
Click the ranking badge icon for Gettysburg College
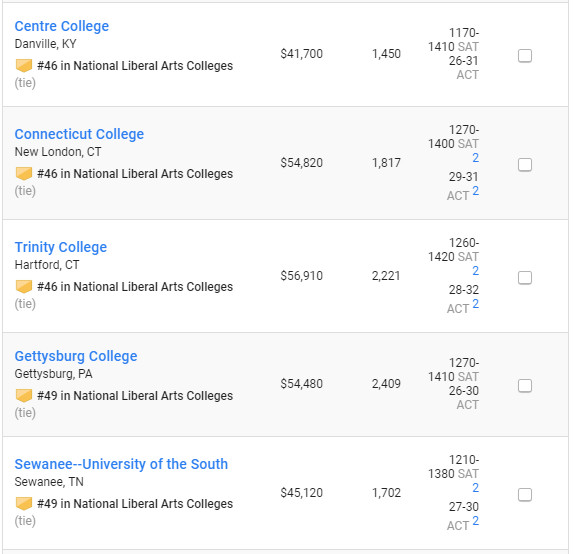tap(24, 395)
